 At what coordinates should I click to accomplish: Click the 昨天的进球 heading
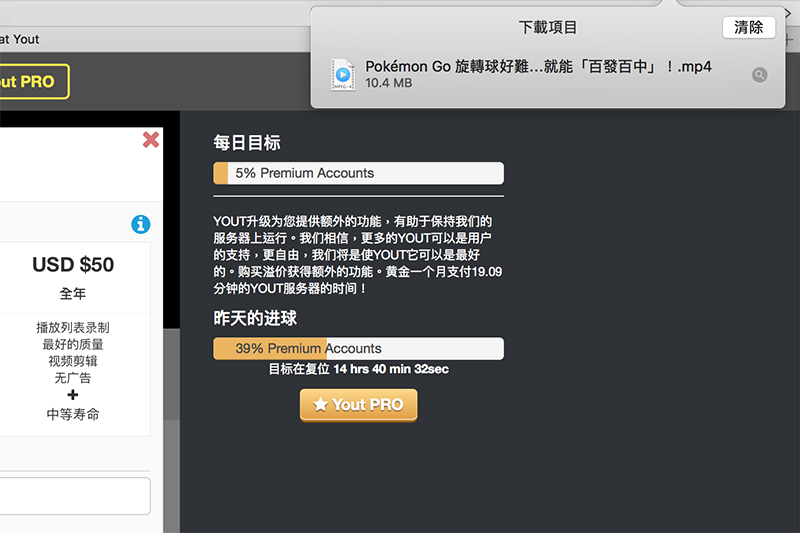(x=255, y=318)
